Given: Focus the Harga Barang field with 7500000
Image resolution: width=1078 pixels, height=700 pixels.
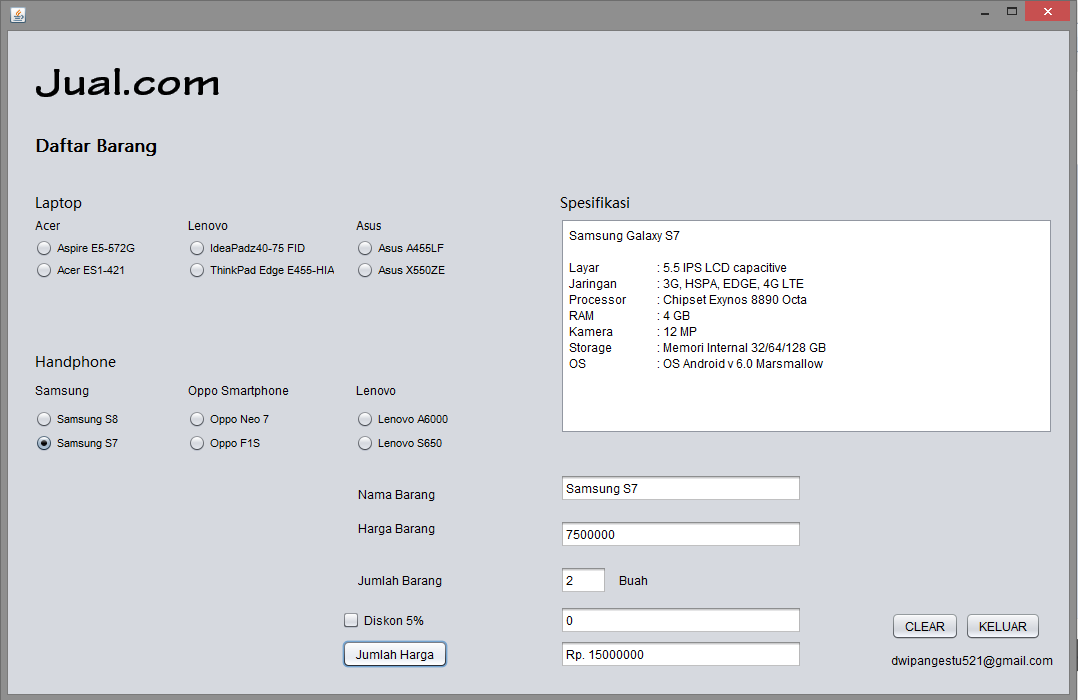Looking at the screenshot, I should tap(681, 534).
